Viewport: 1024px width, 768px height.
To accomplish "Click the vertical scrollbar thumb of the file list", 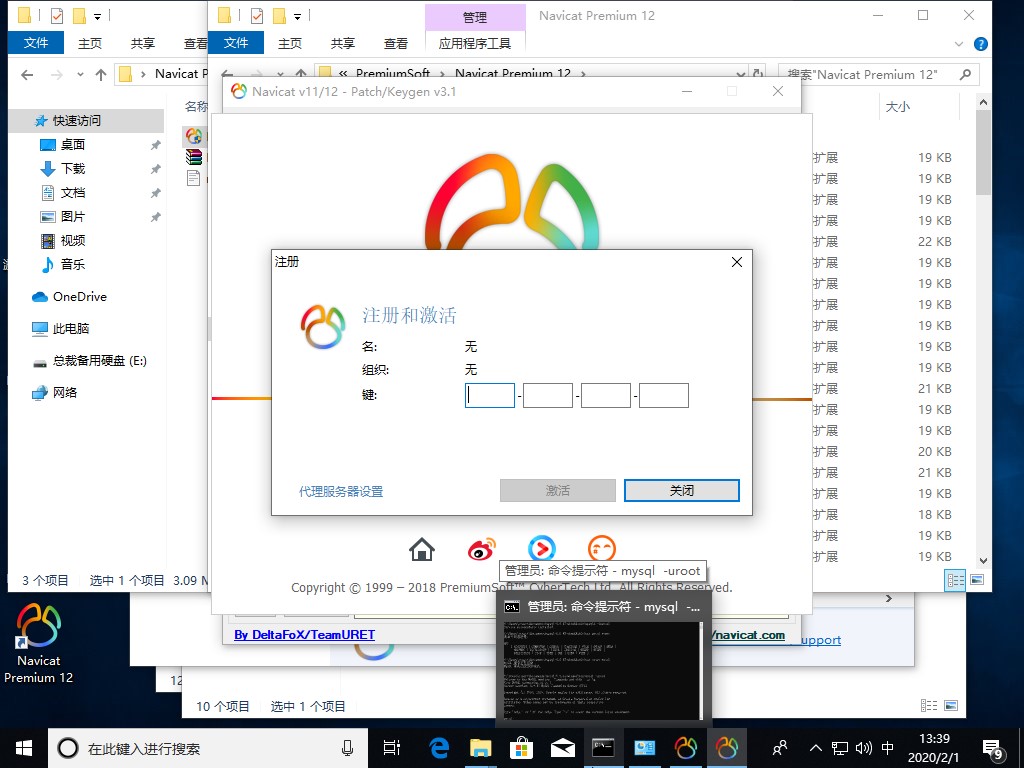I will pyautogui.click(x=984, y=153).
